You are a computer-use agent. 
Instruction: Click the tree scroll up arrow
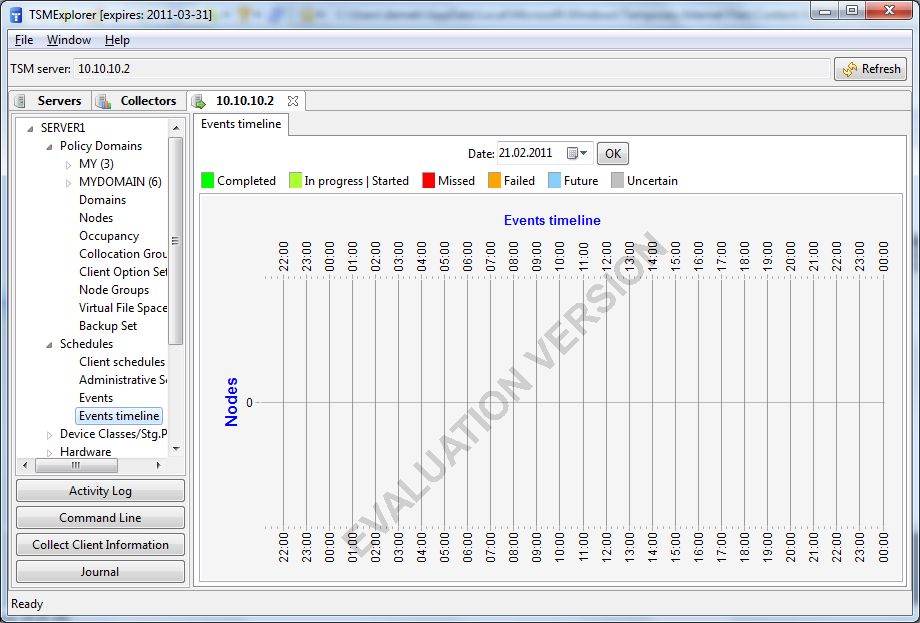pyautogui.click(x=176, y=127)
